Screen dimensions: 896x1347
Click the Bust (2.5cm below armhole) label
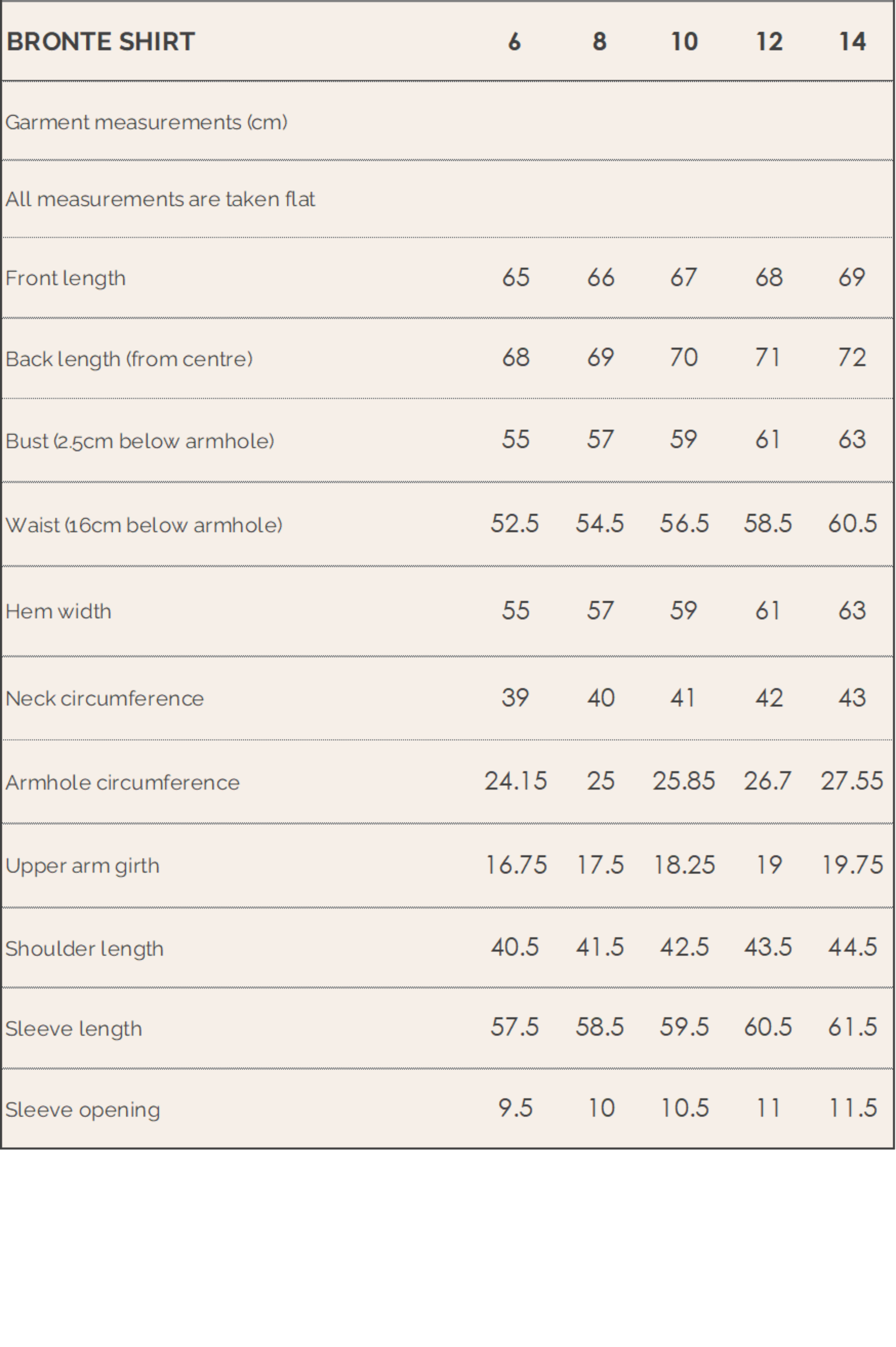140,441
